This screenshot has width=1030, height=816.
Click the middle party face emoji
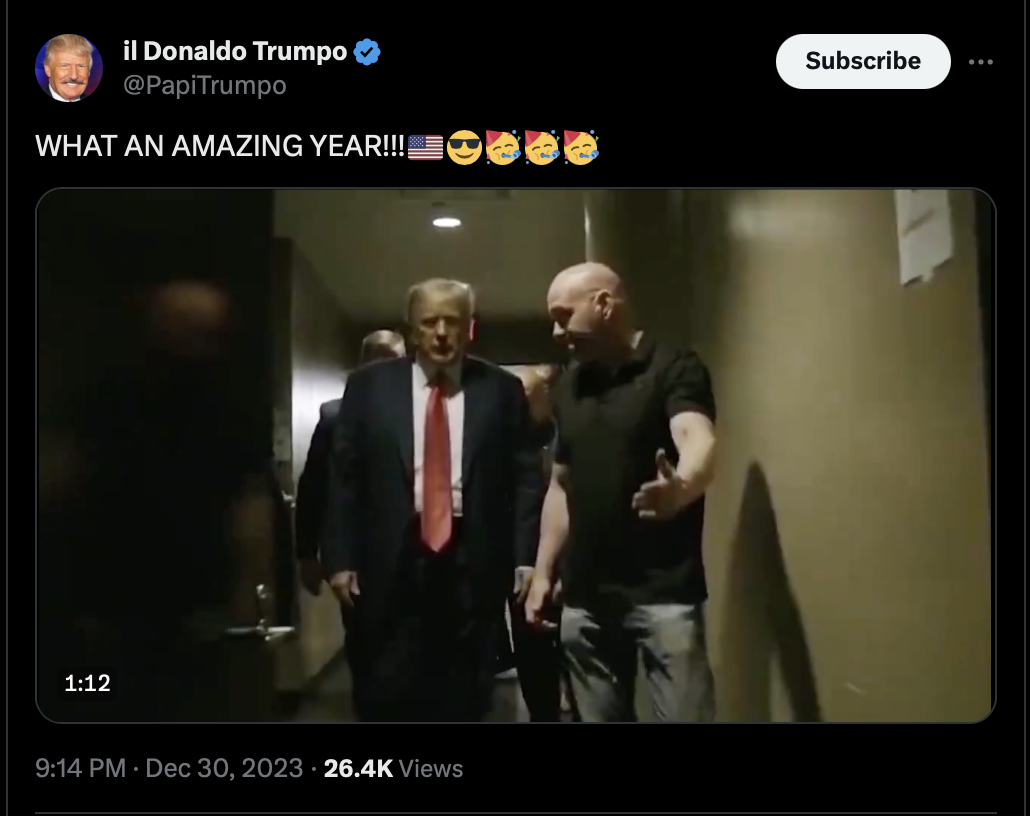point(542,147)
